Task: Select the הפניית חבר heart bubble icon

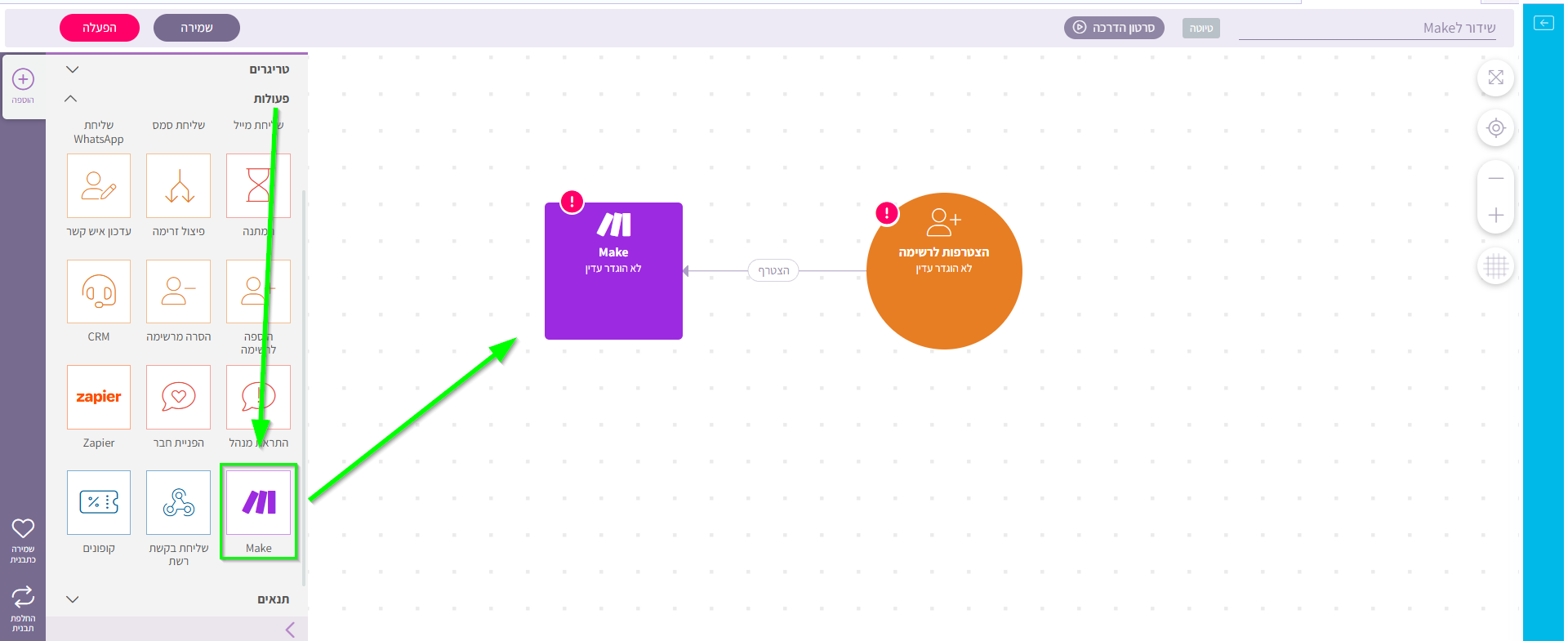Action: [178, 397]
